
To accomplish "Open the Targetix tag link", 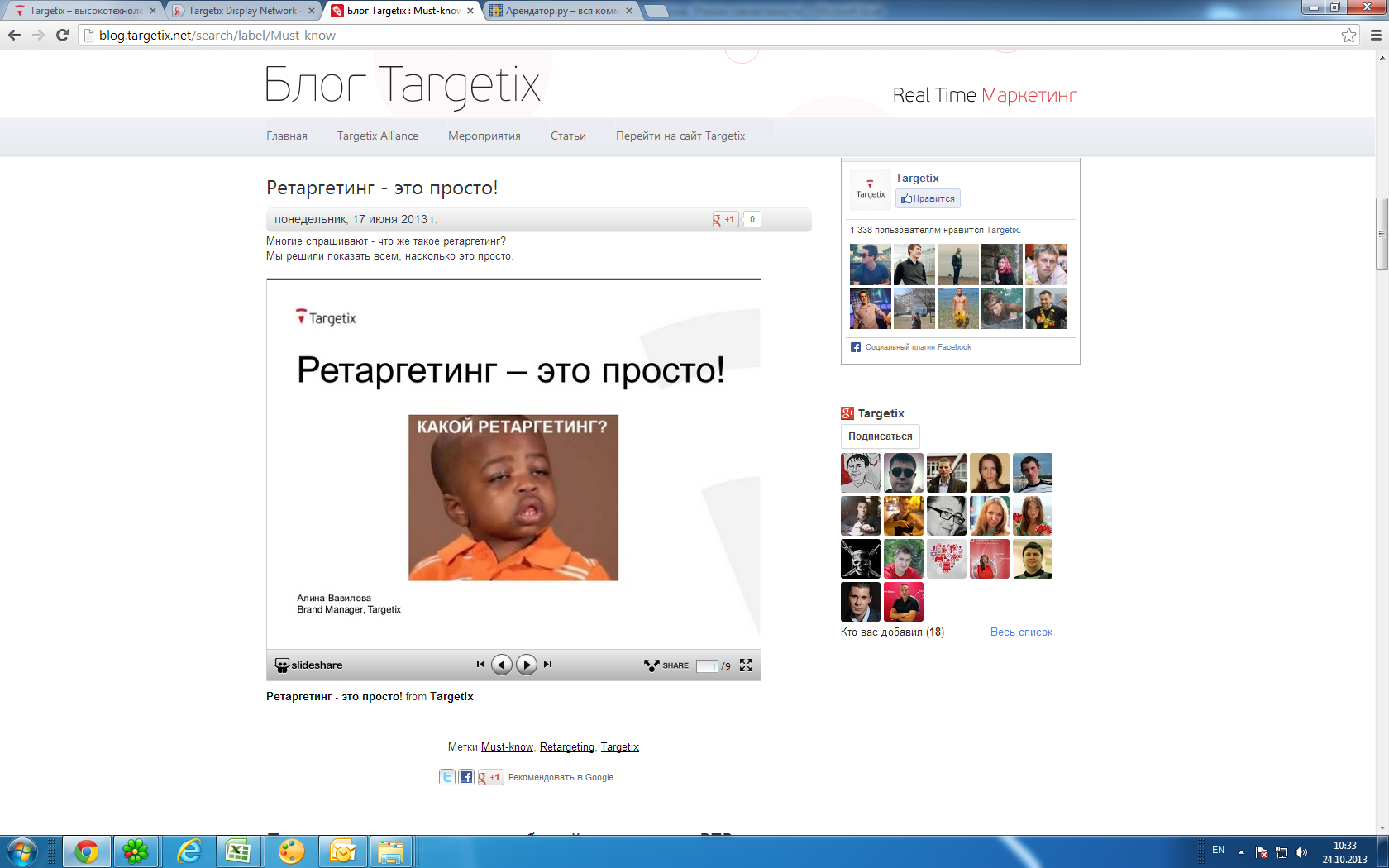I will 620,747.
